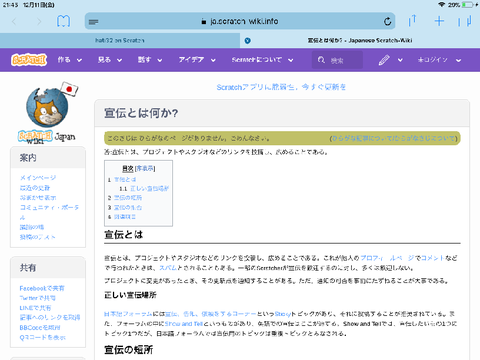Expand the アイデア dropdown menu
Image resolution: width=480 pixels, height=360 pixels.
click(197, 60)
